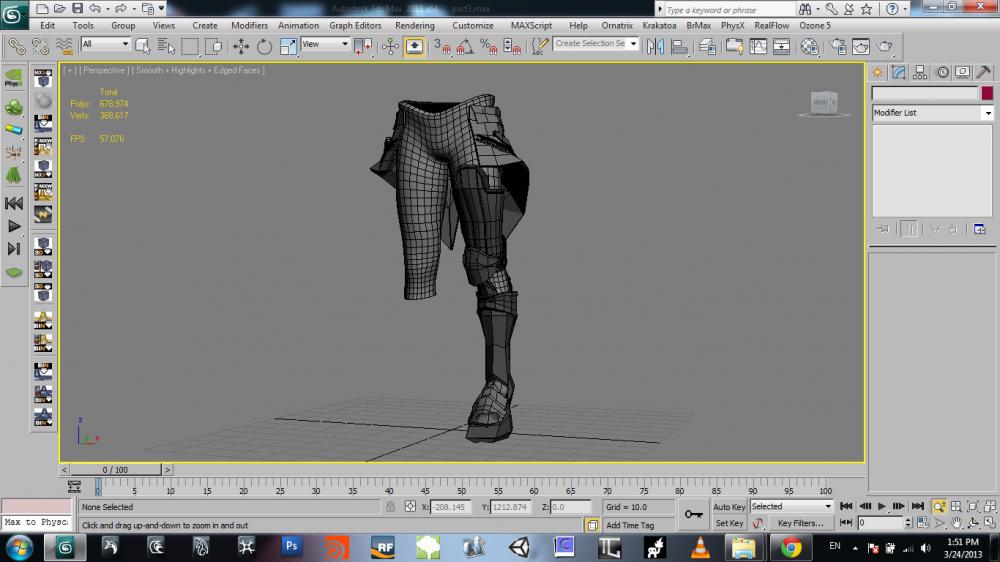Open the selection filter 'All' dropdown
The height and width of the screenshot is (562, 1000).
click(126, 45)
